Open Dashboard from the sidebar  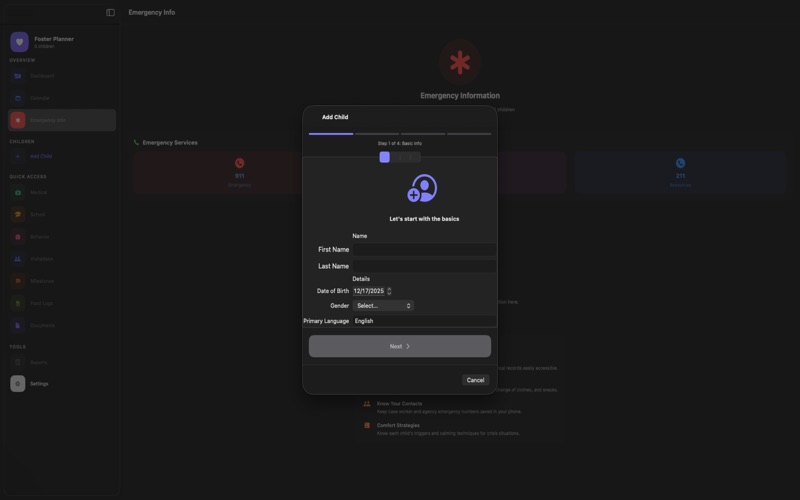click(61, 76)
